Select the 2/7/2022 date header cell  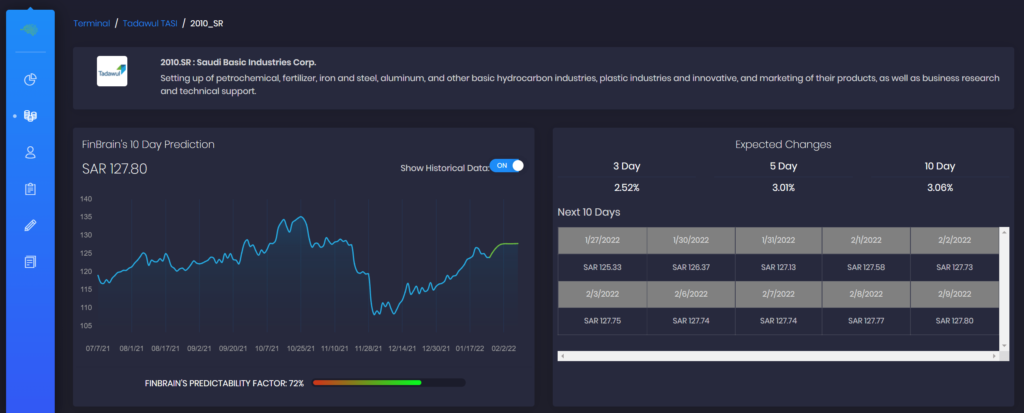tap(778, 295)
